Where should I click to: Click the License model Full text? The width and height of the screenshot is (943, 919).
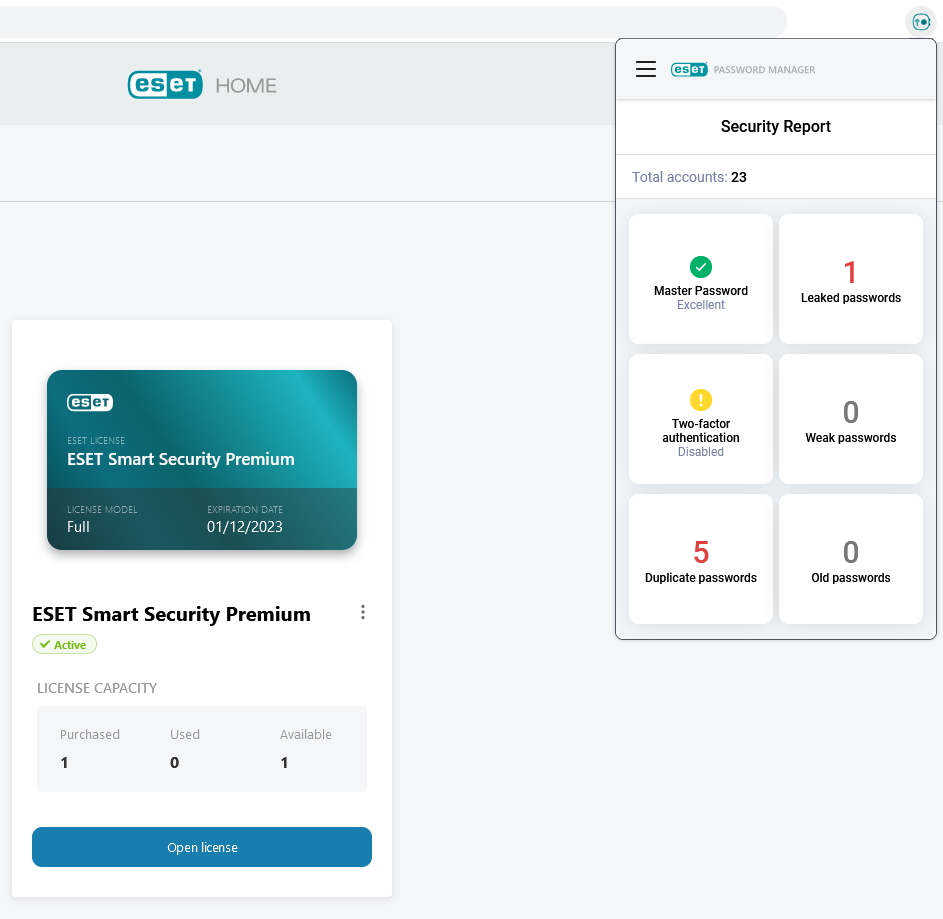pyautogui.click(x=78, y=527)
